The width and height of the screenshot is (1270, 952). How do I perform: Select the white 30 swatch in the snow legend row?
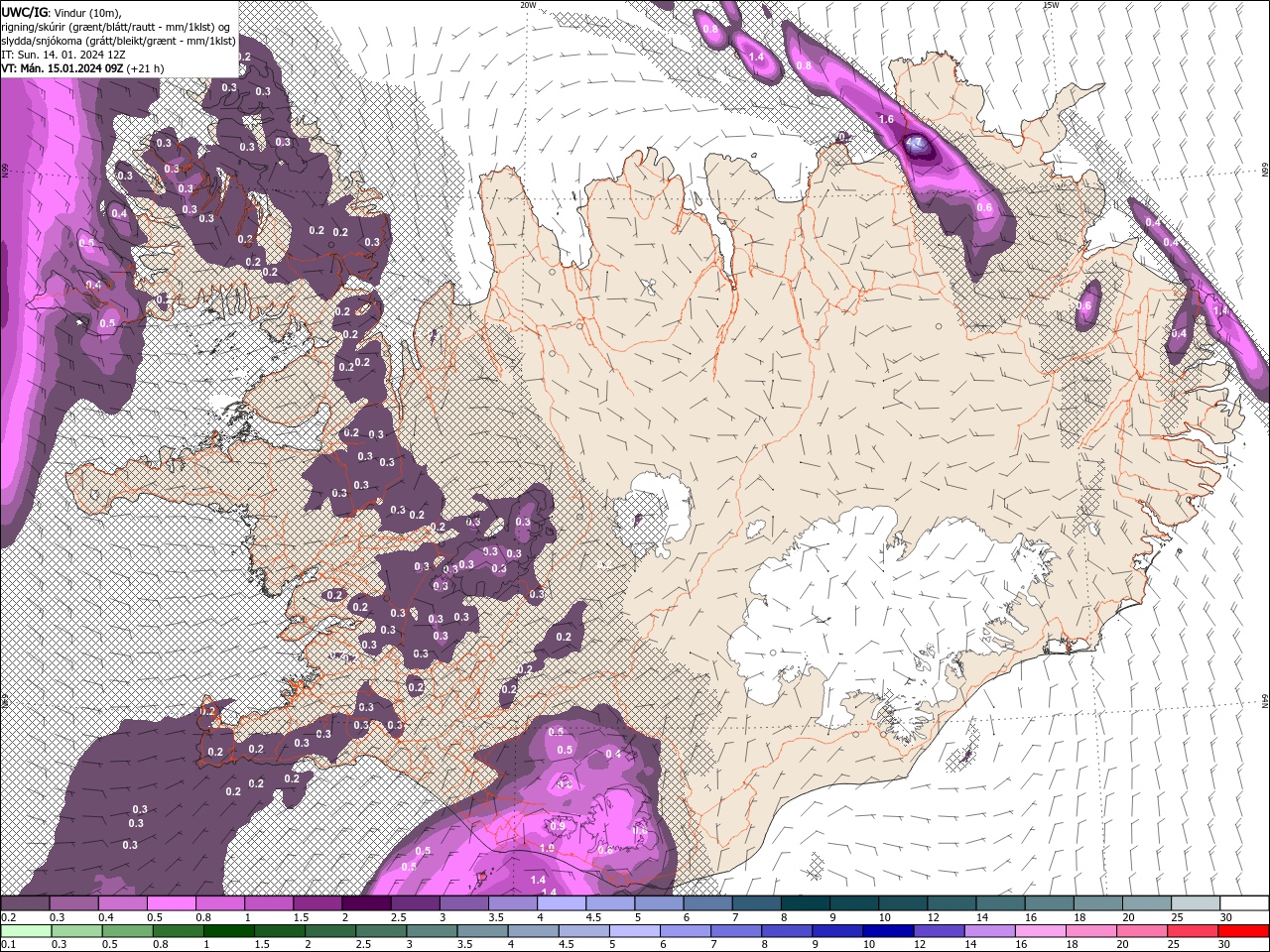coord(1242,903)
